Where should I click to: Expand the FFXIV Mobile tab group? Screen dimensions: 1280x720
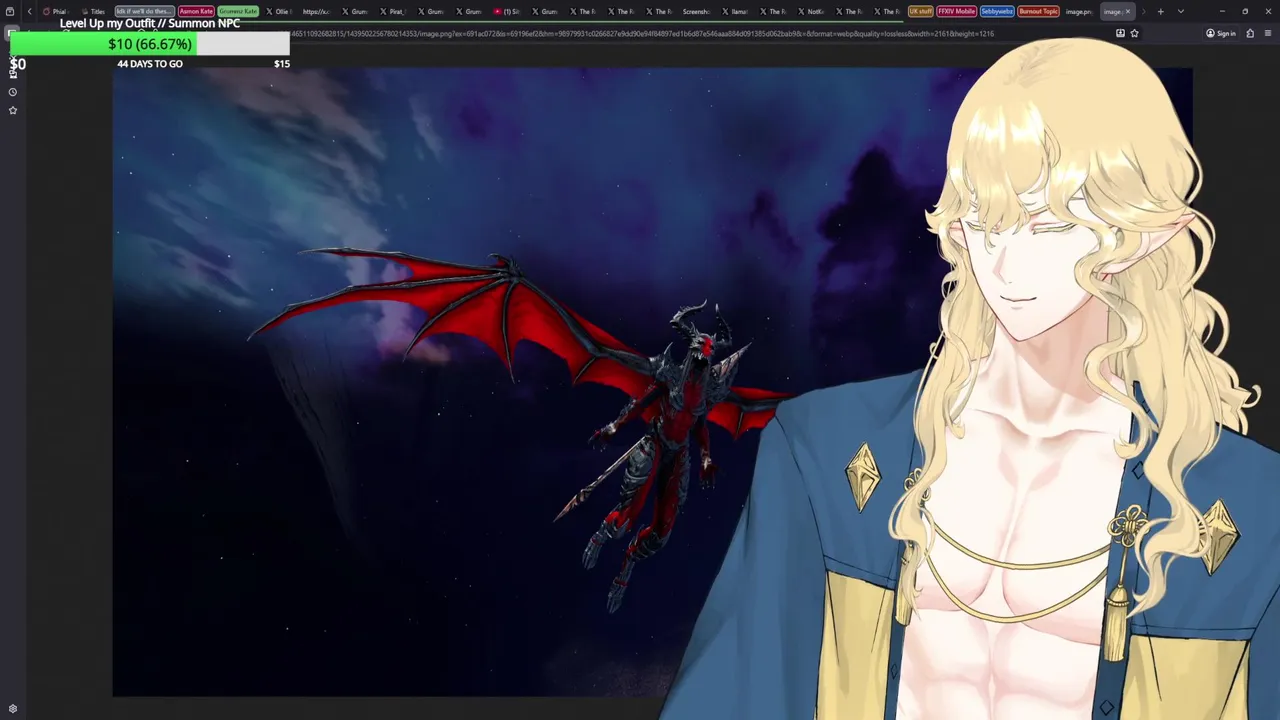[956, 11]
